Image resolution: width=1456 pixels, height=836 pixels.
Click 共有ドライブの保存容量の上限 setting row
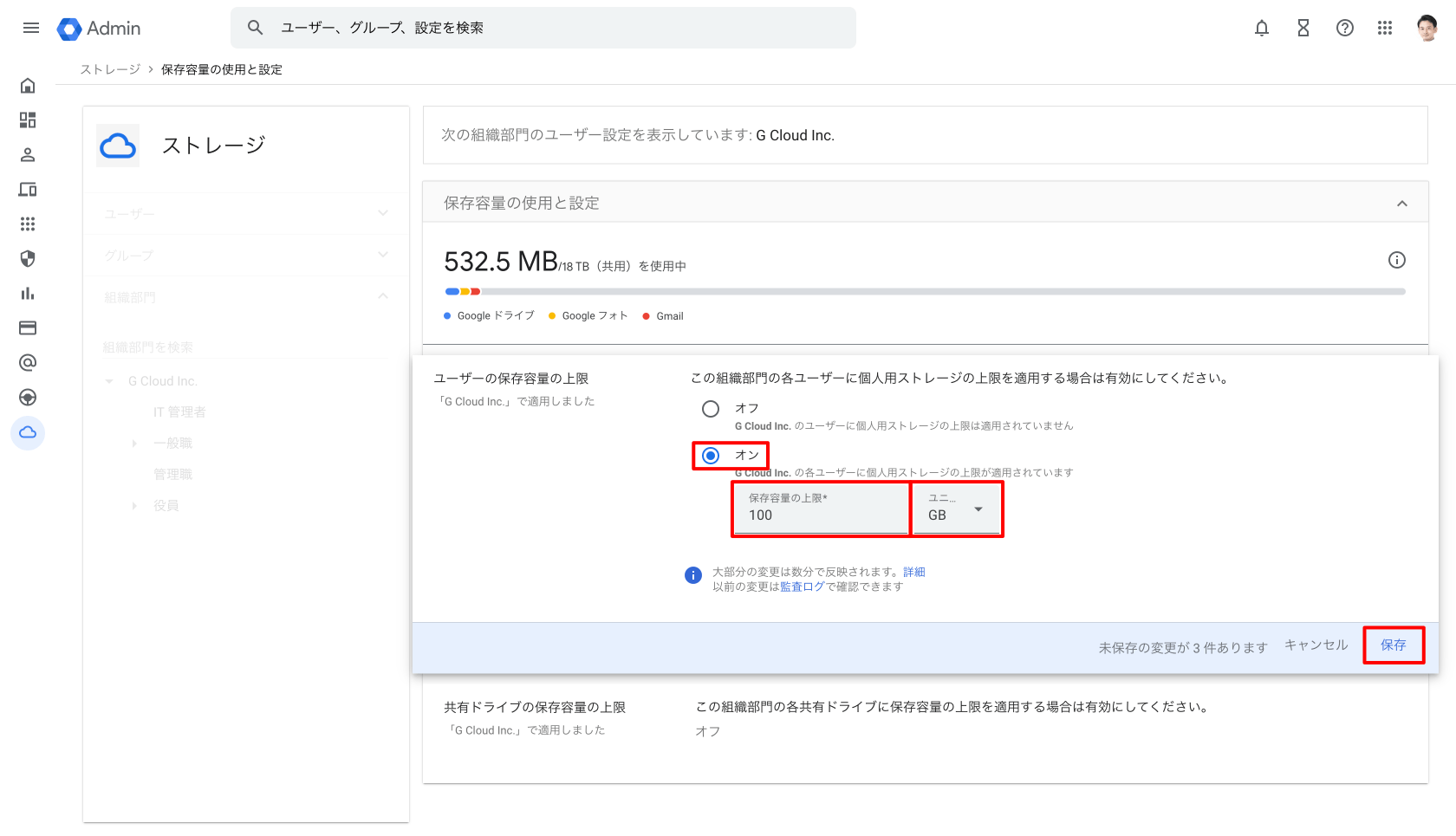tap(925, 718)
